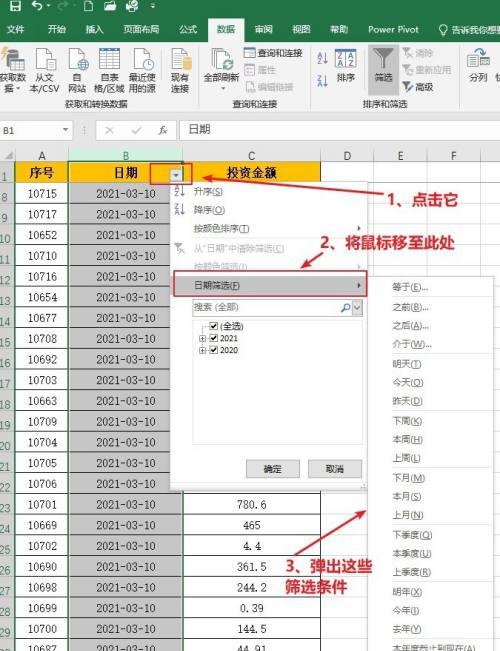
Task: Uncheck the 2020 year checkbox
Action: point(213,350)
